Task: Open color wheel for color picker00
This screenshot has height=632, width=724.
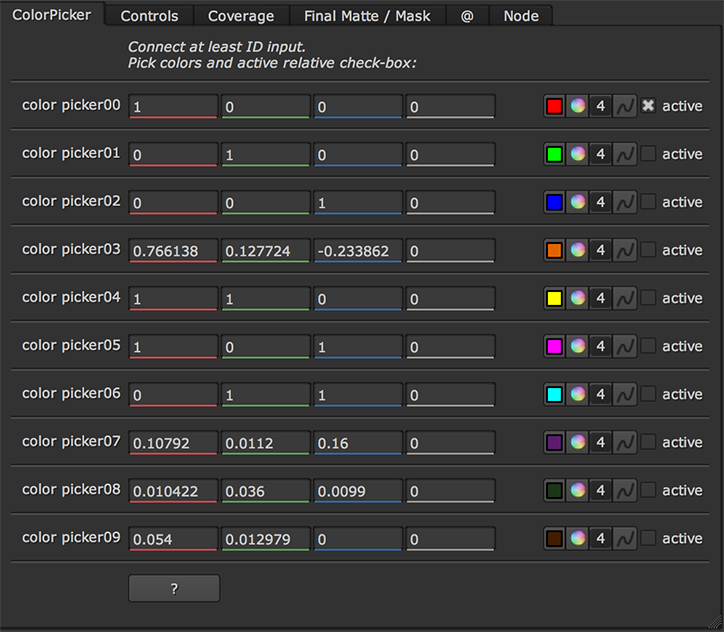Action: pyautogui.click(x=577, y=106)
